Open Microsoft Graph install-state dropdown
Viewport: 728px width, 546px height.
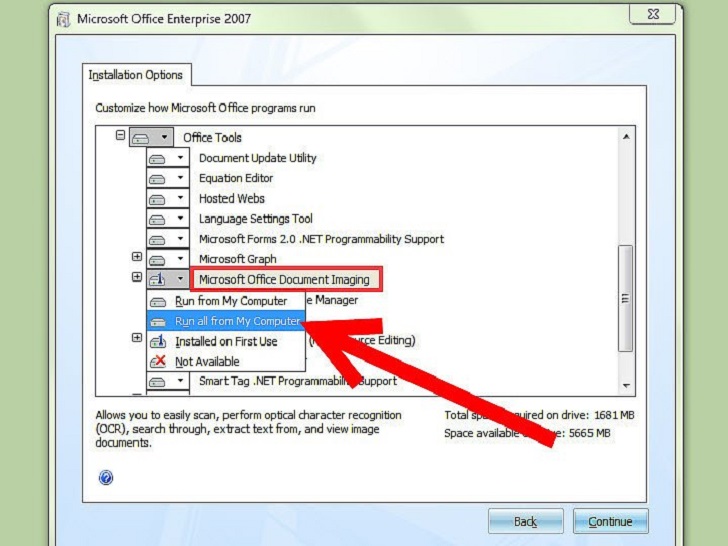click(x=168, y=259)
